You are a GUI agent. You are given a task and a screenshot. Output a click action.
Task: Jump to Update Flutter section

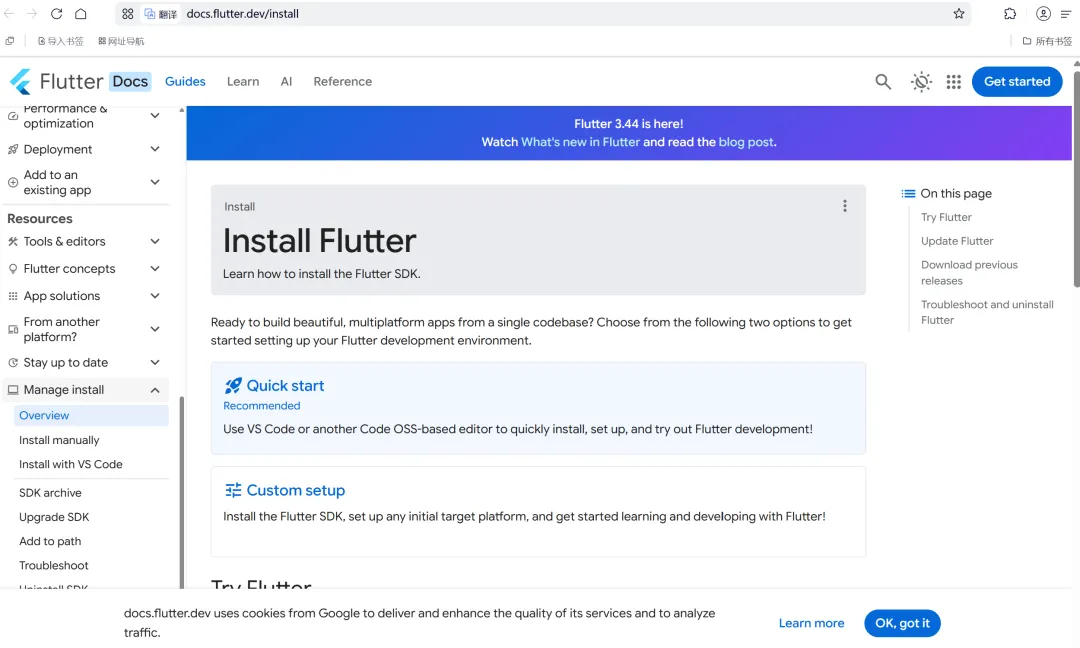(x=957, y=241)
